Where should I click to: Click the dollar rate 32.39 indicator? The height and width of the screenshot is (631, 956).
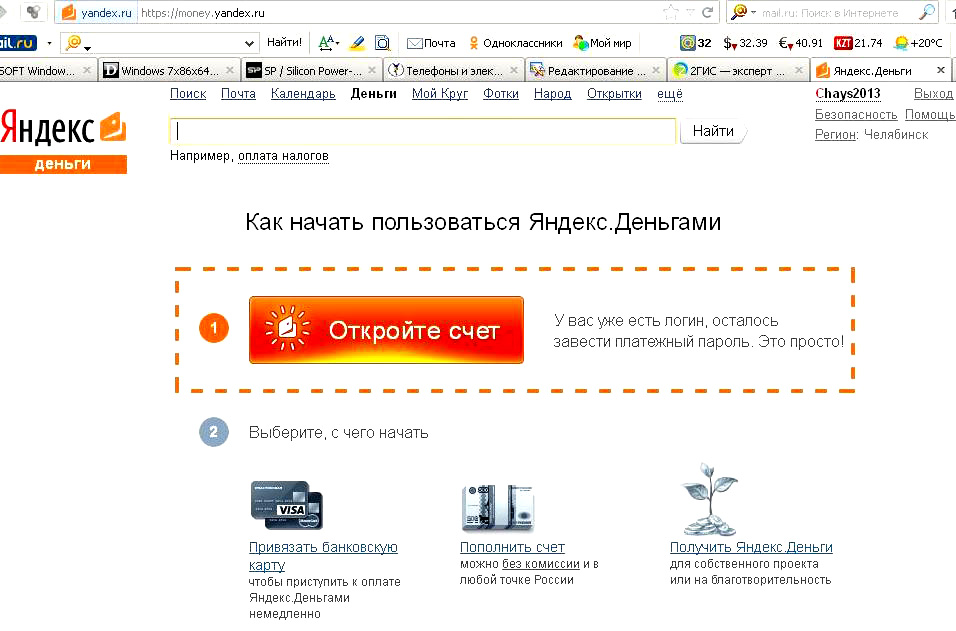coord(745,43)
